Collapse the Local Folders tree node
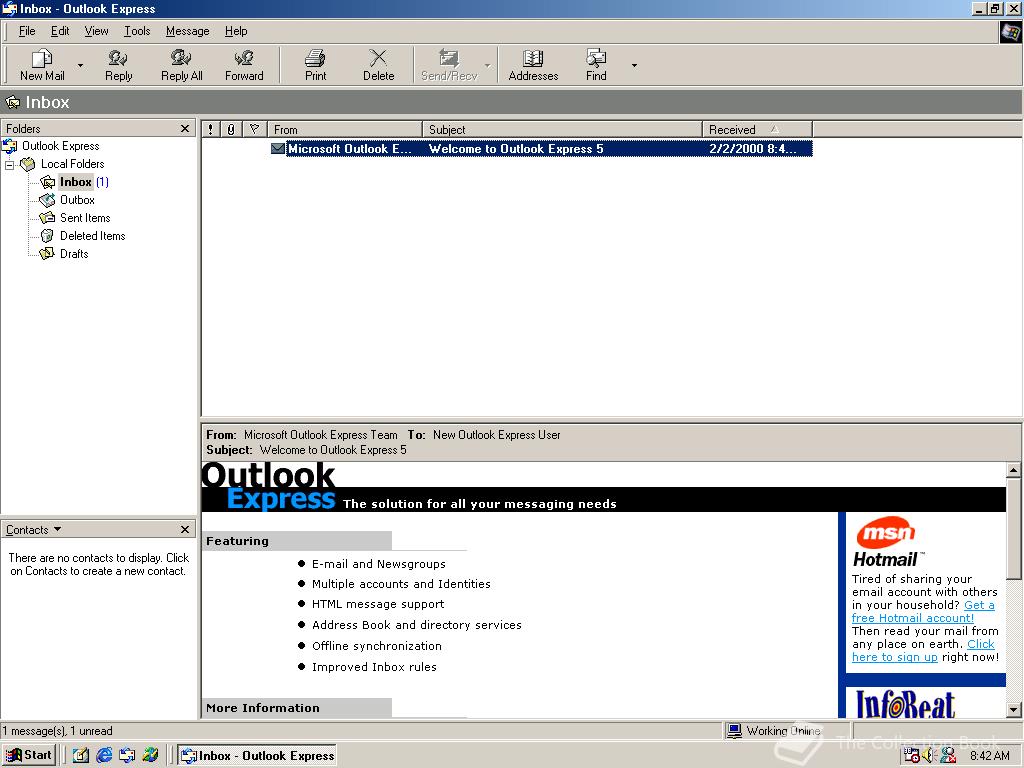This screenshot has width=1024, height=768. point(9,165)
